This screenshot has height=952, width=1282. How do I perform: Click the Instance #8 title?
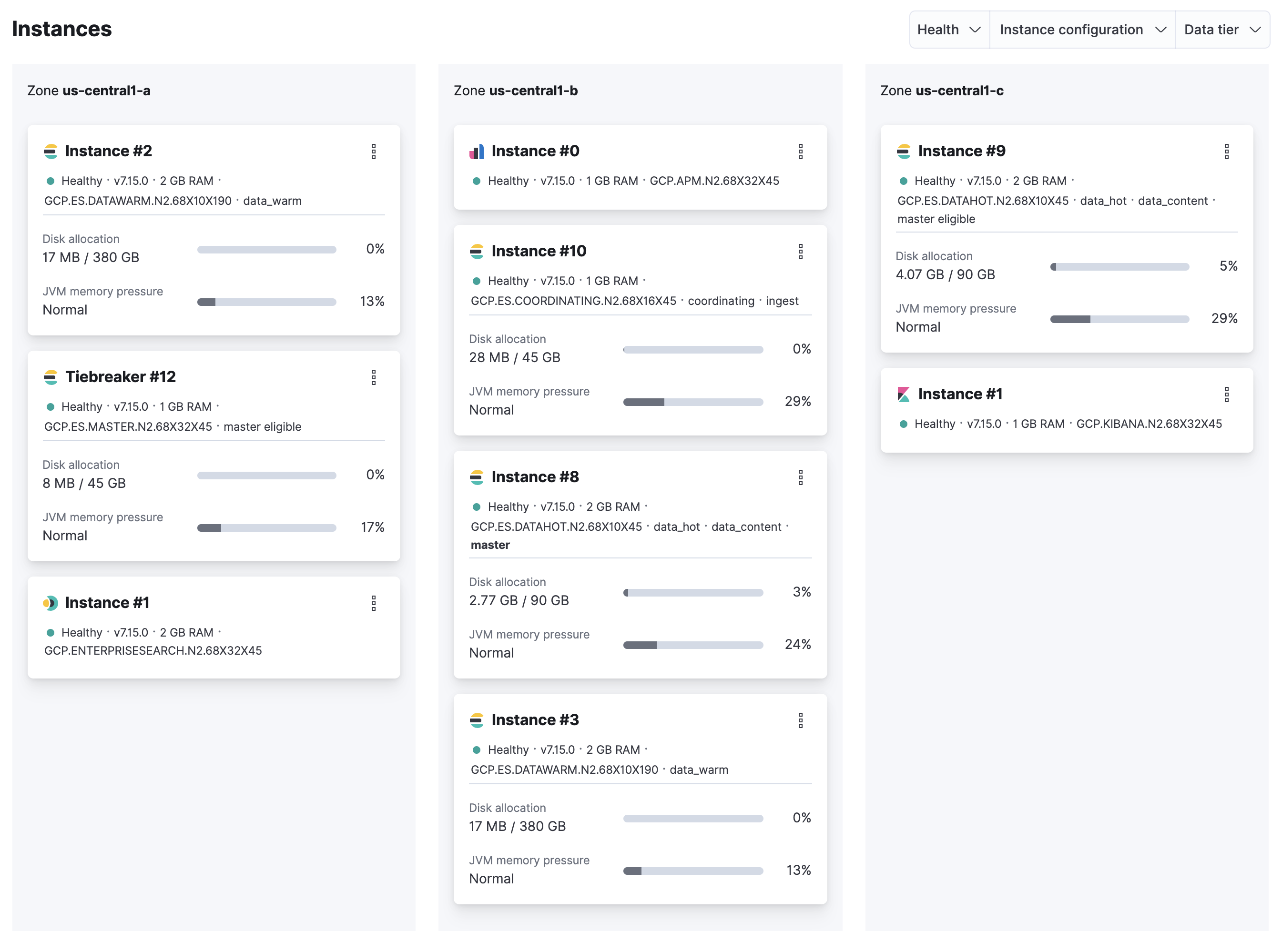point(534,477)
